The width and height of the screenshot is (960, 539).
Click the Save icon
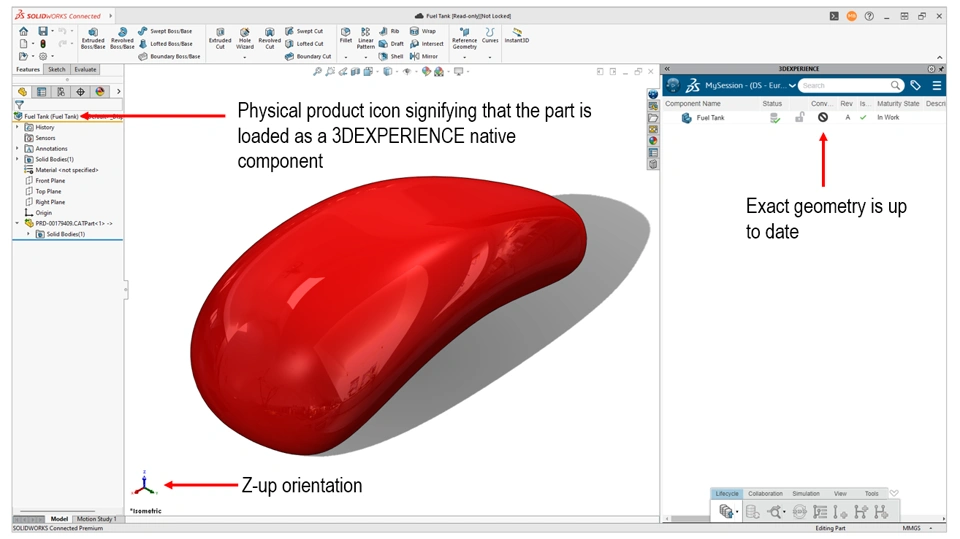[x=43, y=31]
